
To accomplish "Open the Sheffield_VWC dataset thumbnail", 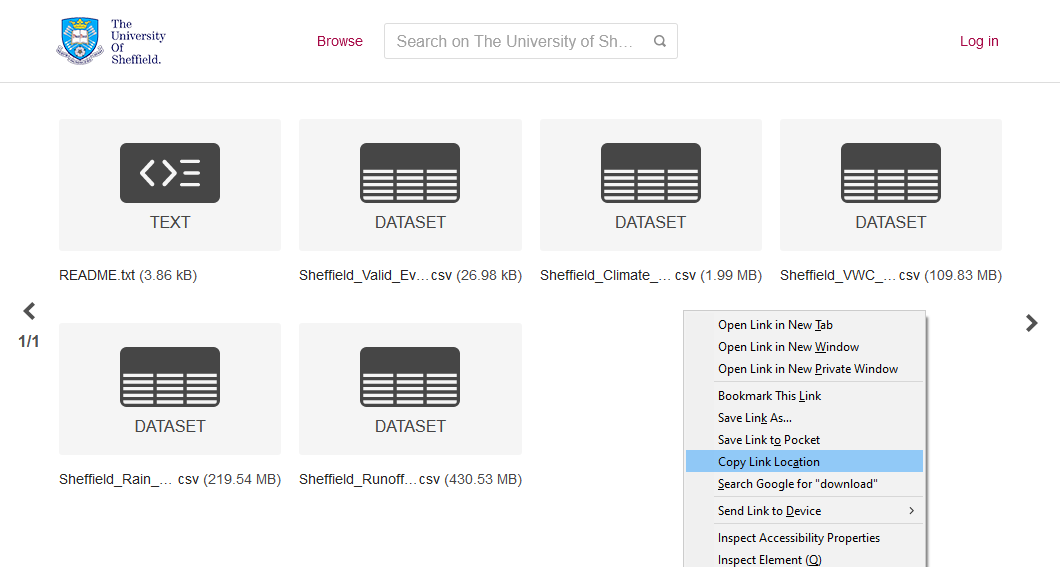I will 890,185.
